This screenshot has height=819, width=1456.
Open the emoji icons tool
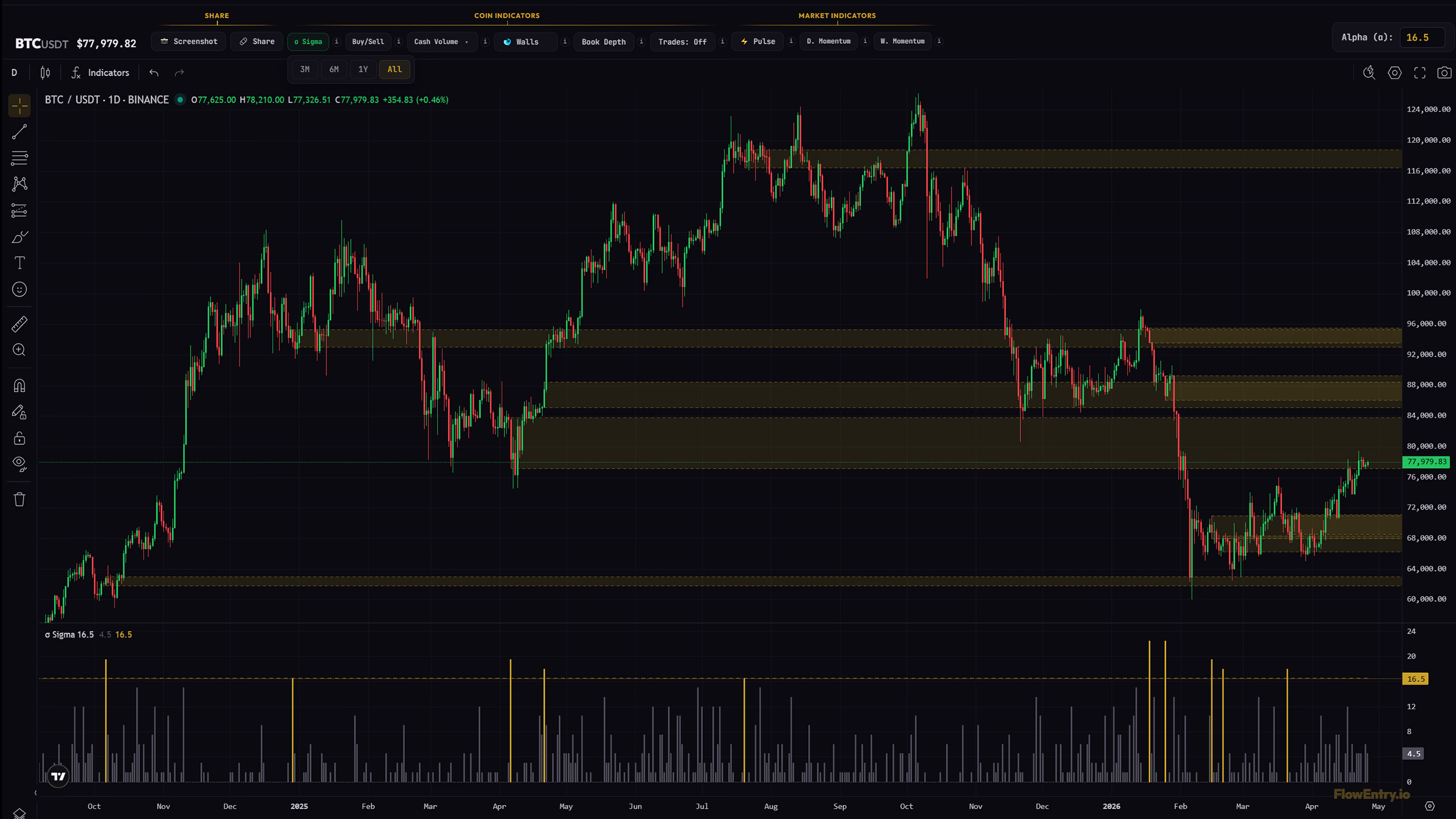(x=19, y=289)
